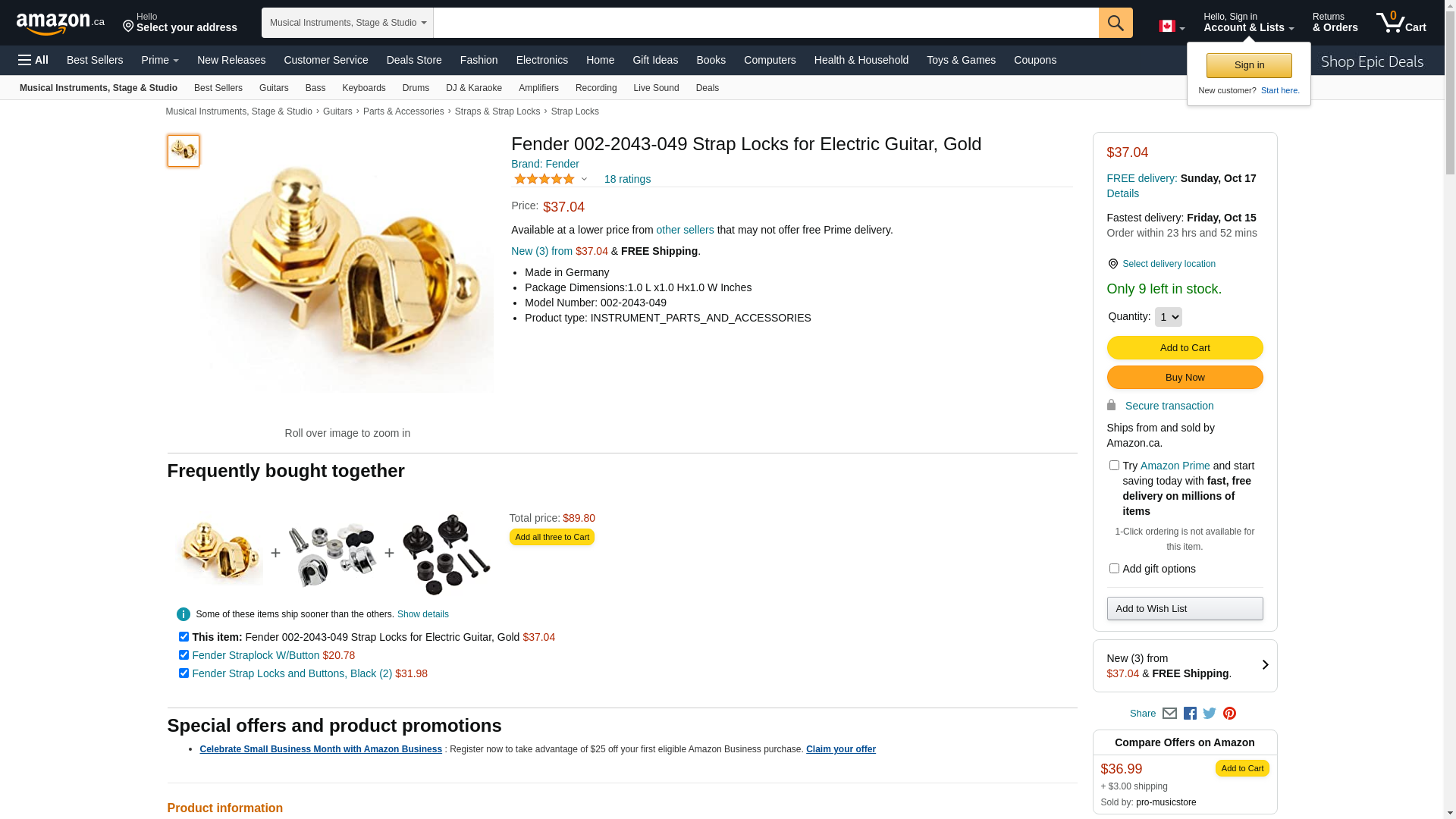Share via the Pinterest icon
1456x819 pixels.
[1229, 714]
